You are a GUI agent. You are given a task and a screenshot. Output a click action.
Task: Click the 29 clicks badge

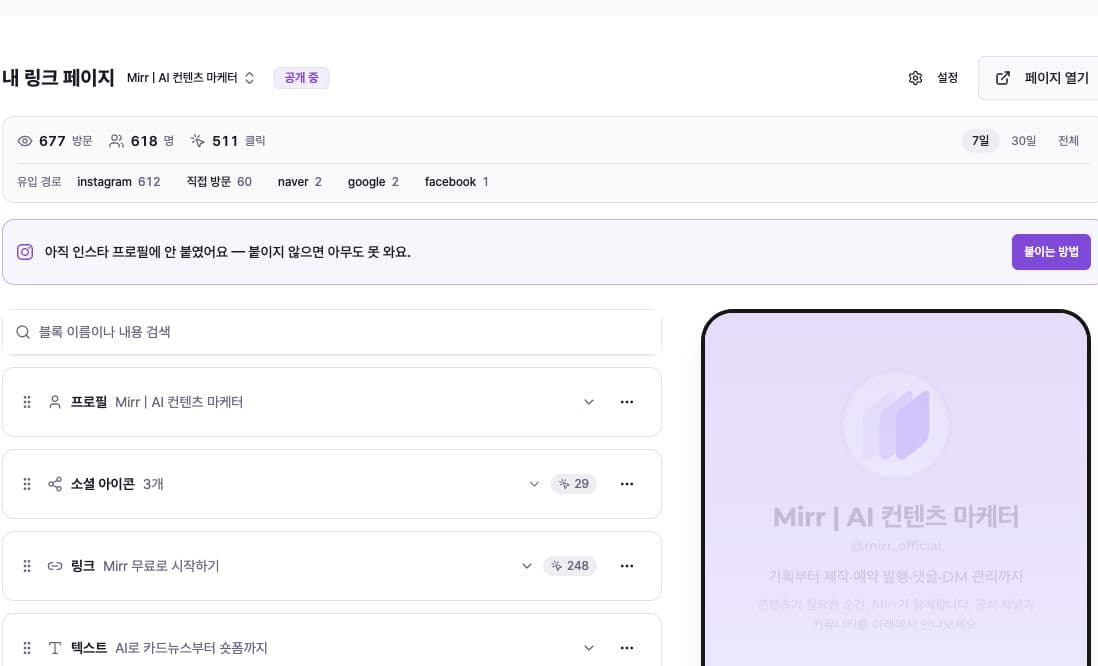coord(574,484)
